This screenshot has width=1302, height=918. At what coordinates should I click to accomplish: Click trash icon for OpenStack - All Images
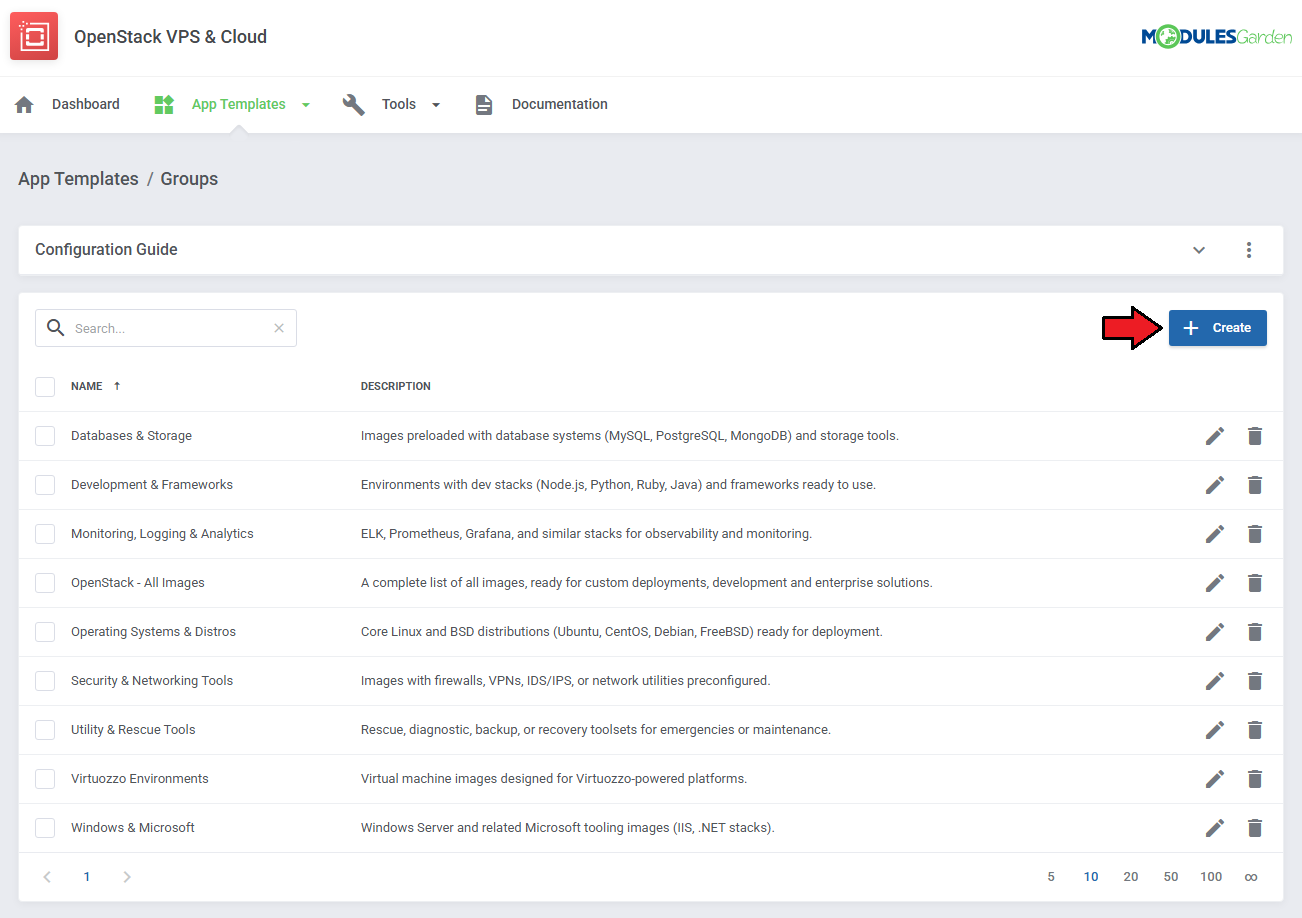pos(1255,583)
